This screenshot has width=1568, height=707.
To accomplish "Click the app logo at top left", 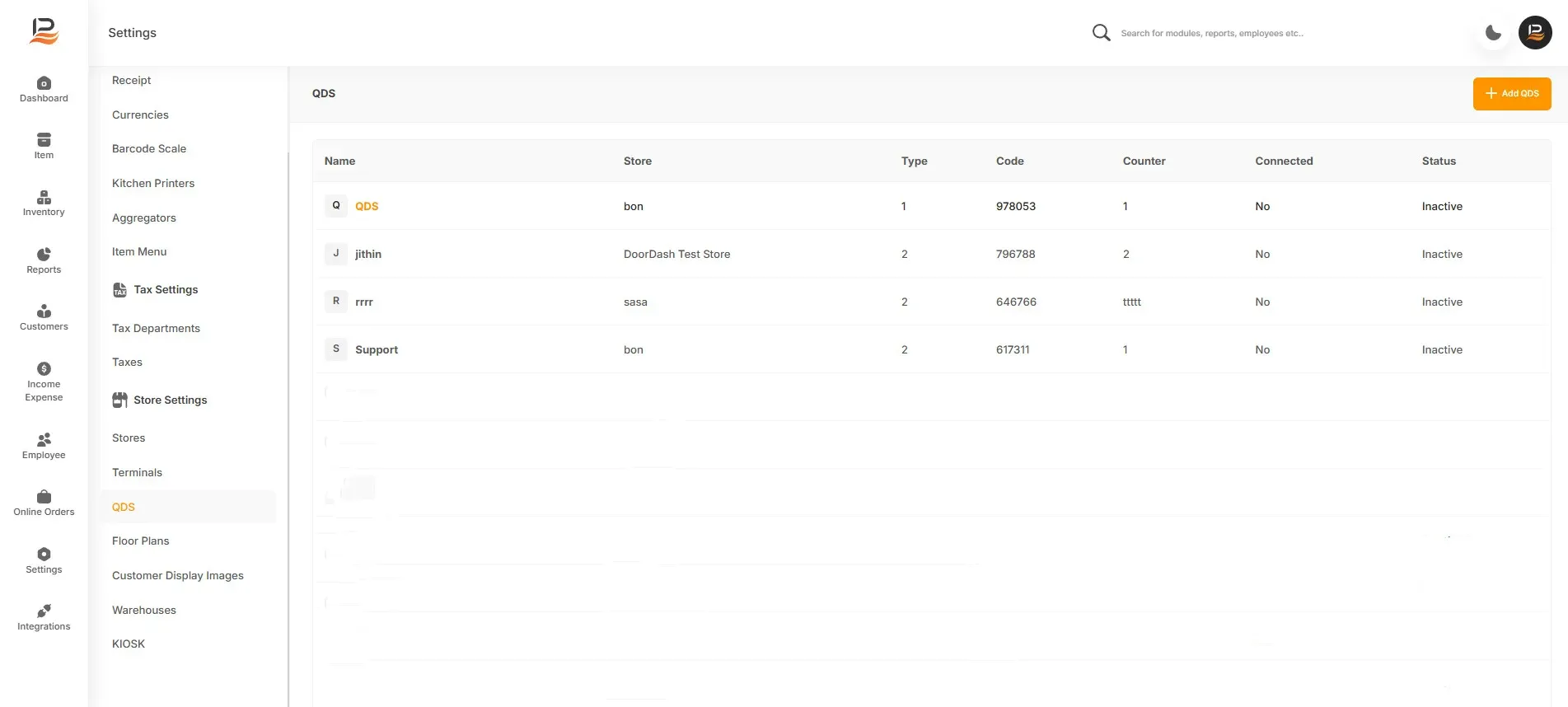I will pos(44,32).
